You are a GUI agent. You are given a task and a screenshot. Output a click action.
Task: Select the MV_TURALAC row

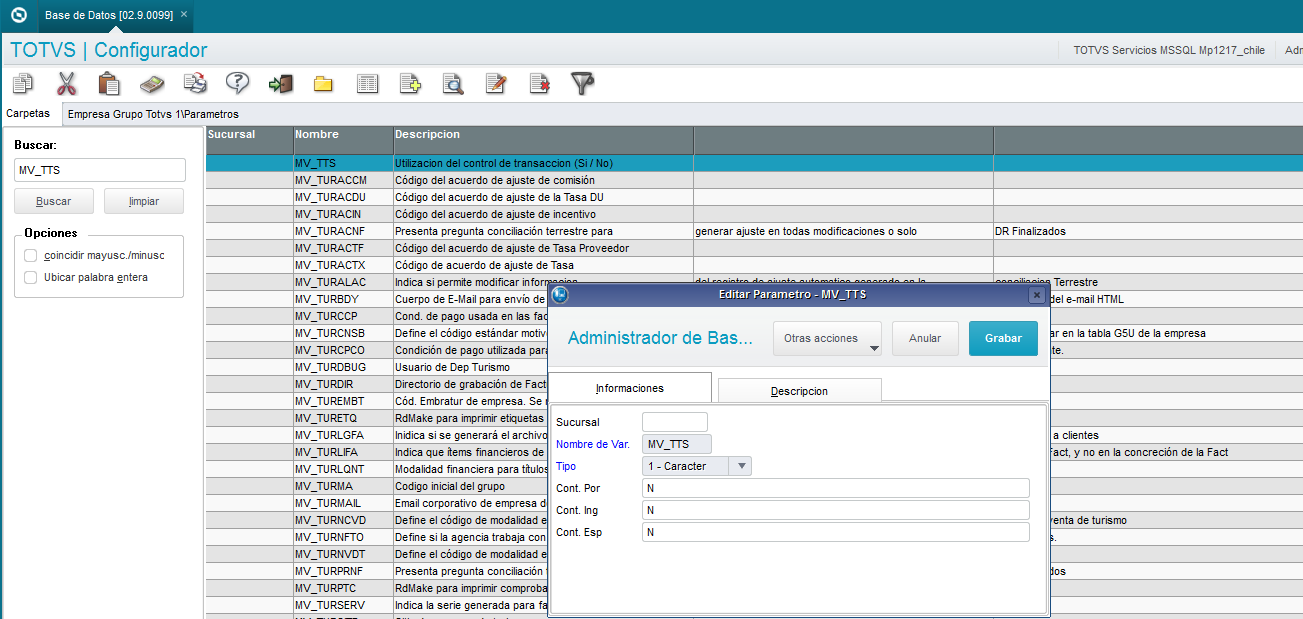pyautogui.click(x=754, y=282)
